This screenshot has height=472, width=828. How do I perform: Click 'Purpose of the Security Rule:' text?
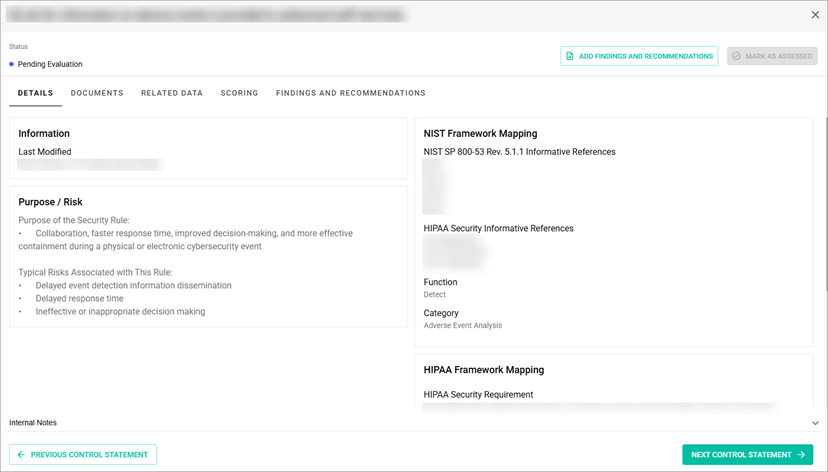tap(74, 220)
